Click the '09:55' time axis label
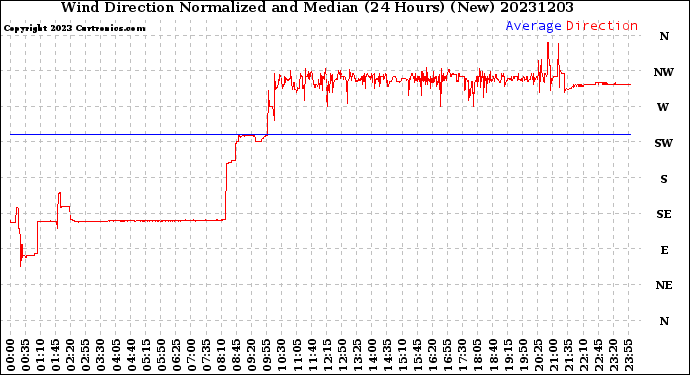This screenshot has width=690, height=375. coord(267,355)
